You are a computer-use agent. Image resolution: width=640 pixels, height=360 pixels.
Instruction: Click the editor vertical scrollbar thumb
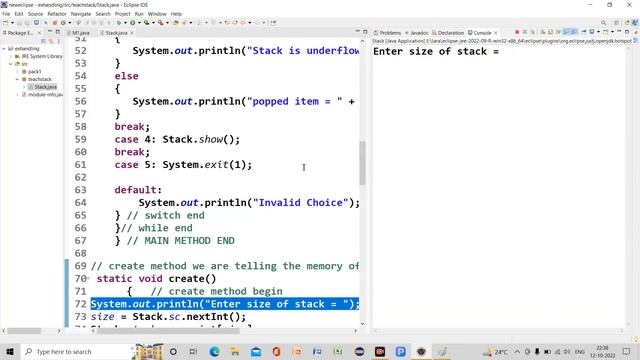[362, 163]
